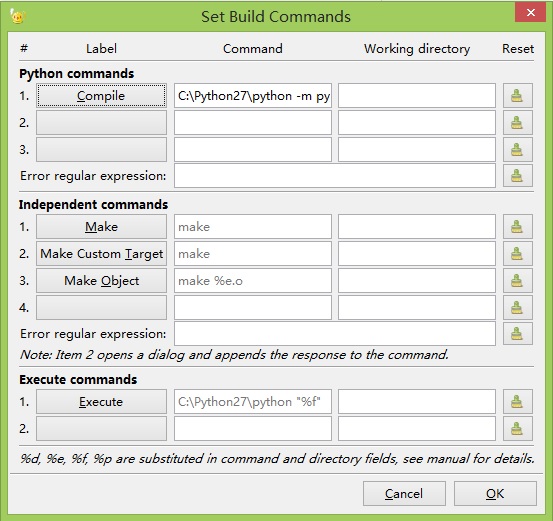Viewport: 553px width, 521px height.
Task: Confirm build commands with OK
Action: point(495,493)
